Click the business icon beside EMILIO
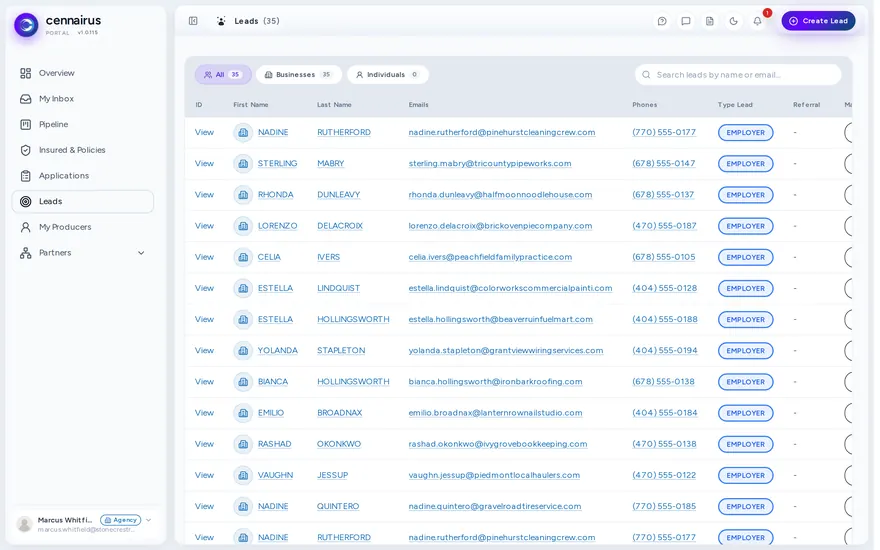This screenshot has width=880, height=550. 243,413
